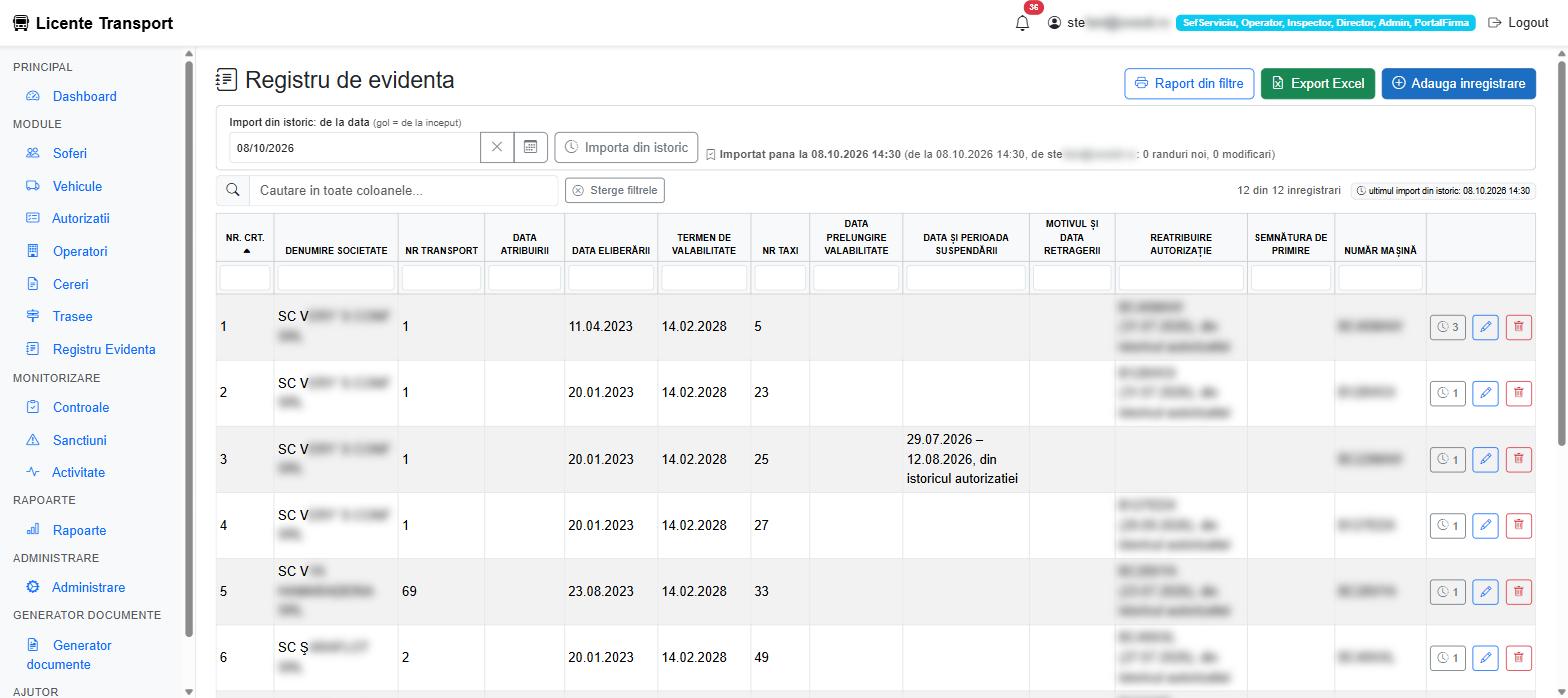
Task: Open the Rapoarte page
Action: [x=79, y=530]
